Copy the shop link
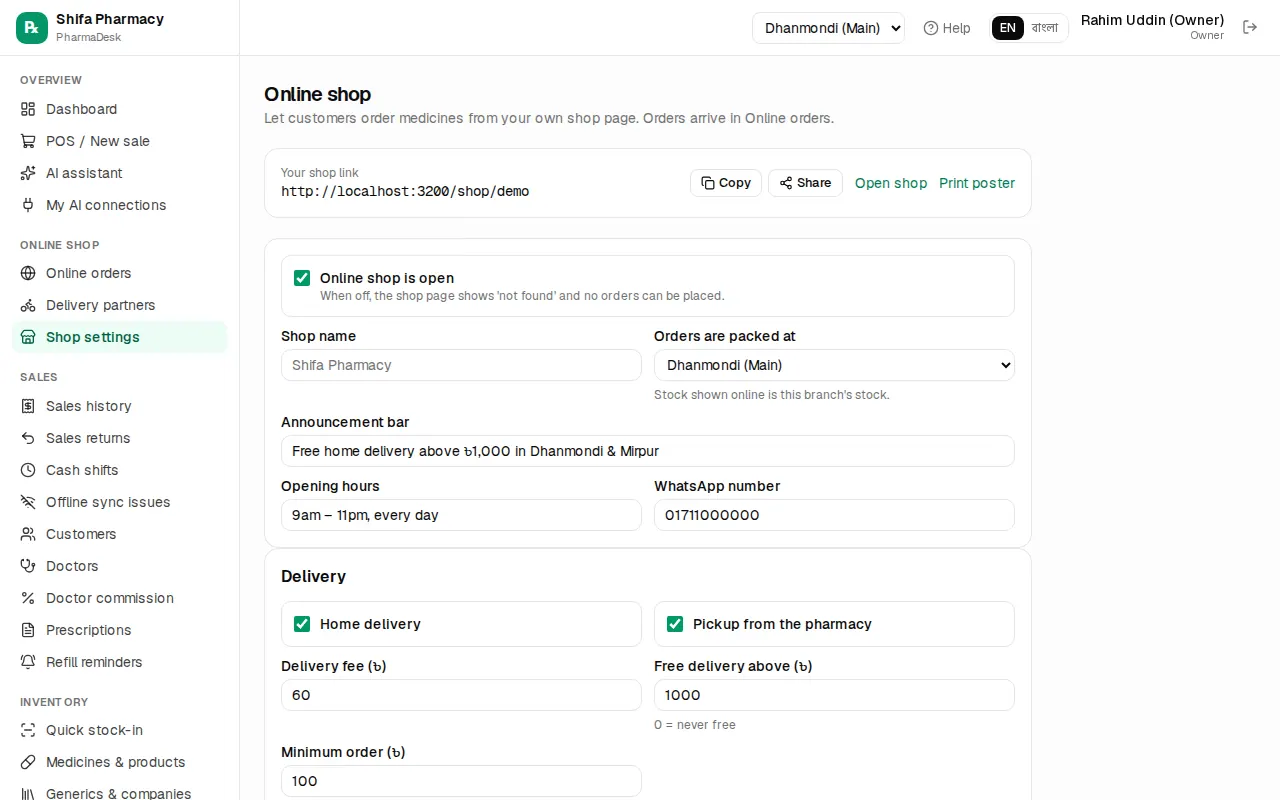The image size is (1280, 800). click(726, 183)
